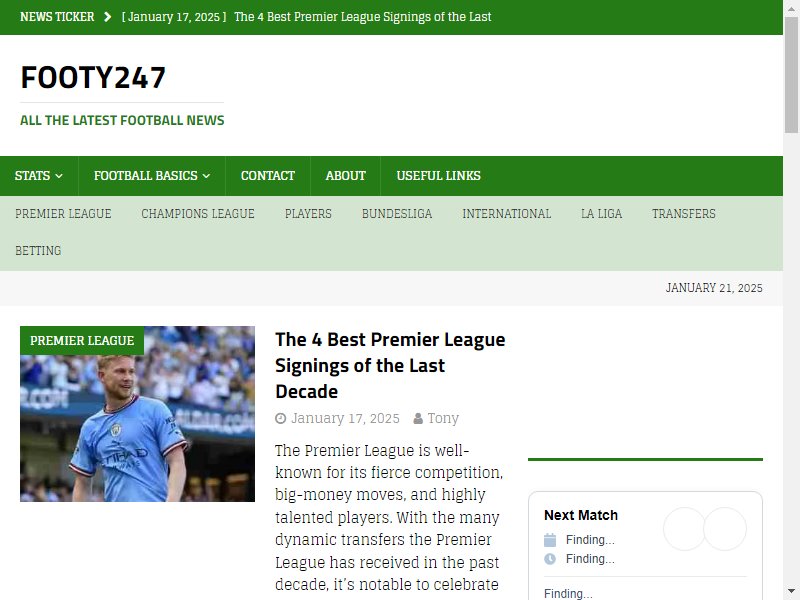Select the Champions League category tab

(198, 214)
